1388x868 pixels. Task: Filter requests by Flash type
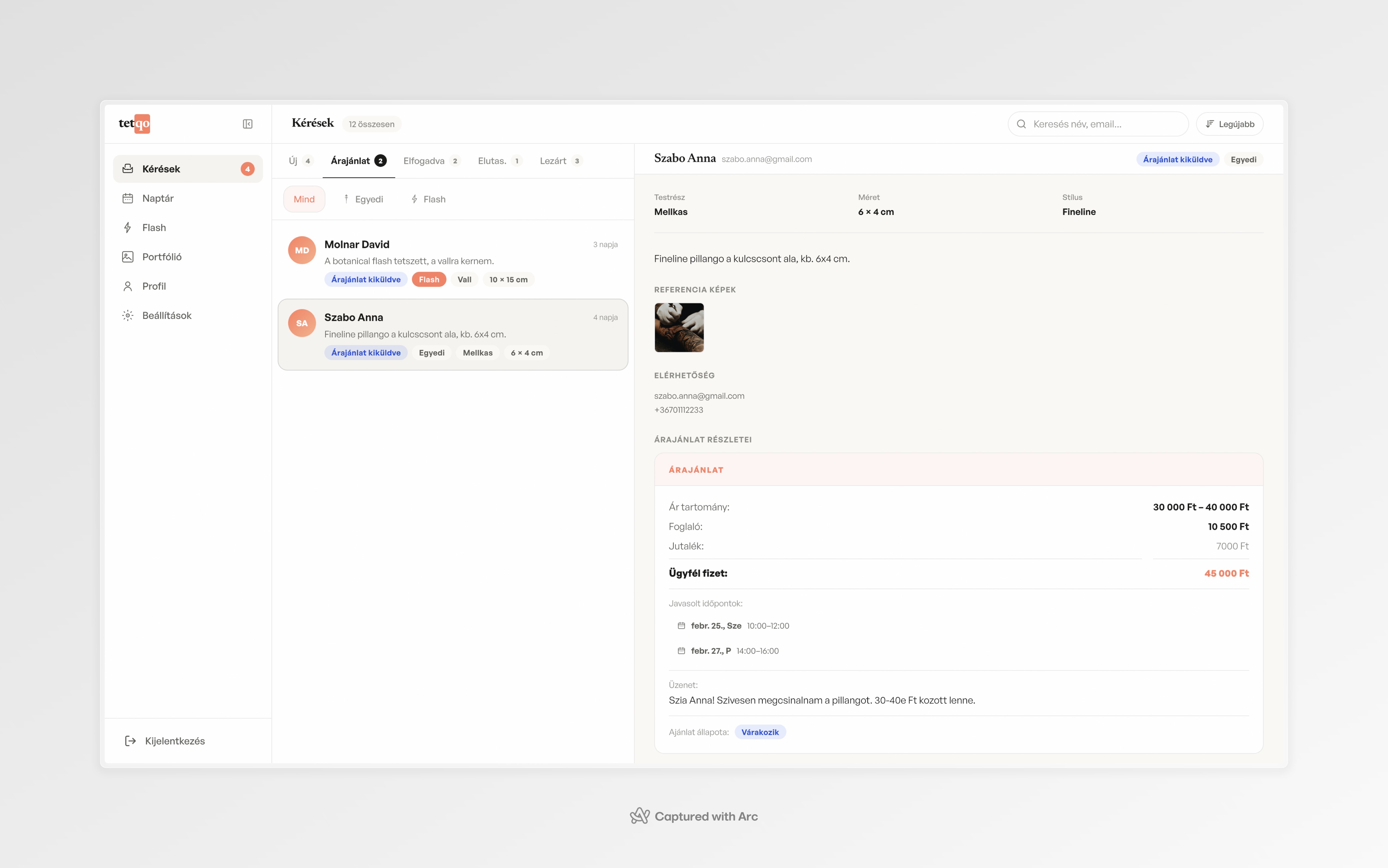[x=428, y=199]
